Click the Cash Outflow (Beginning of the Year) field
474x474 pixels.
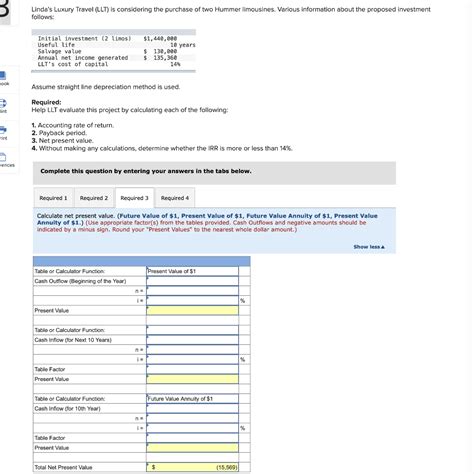click(x=192, y=281)
